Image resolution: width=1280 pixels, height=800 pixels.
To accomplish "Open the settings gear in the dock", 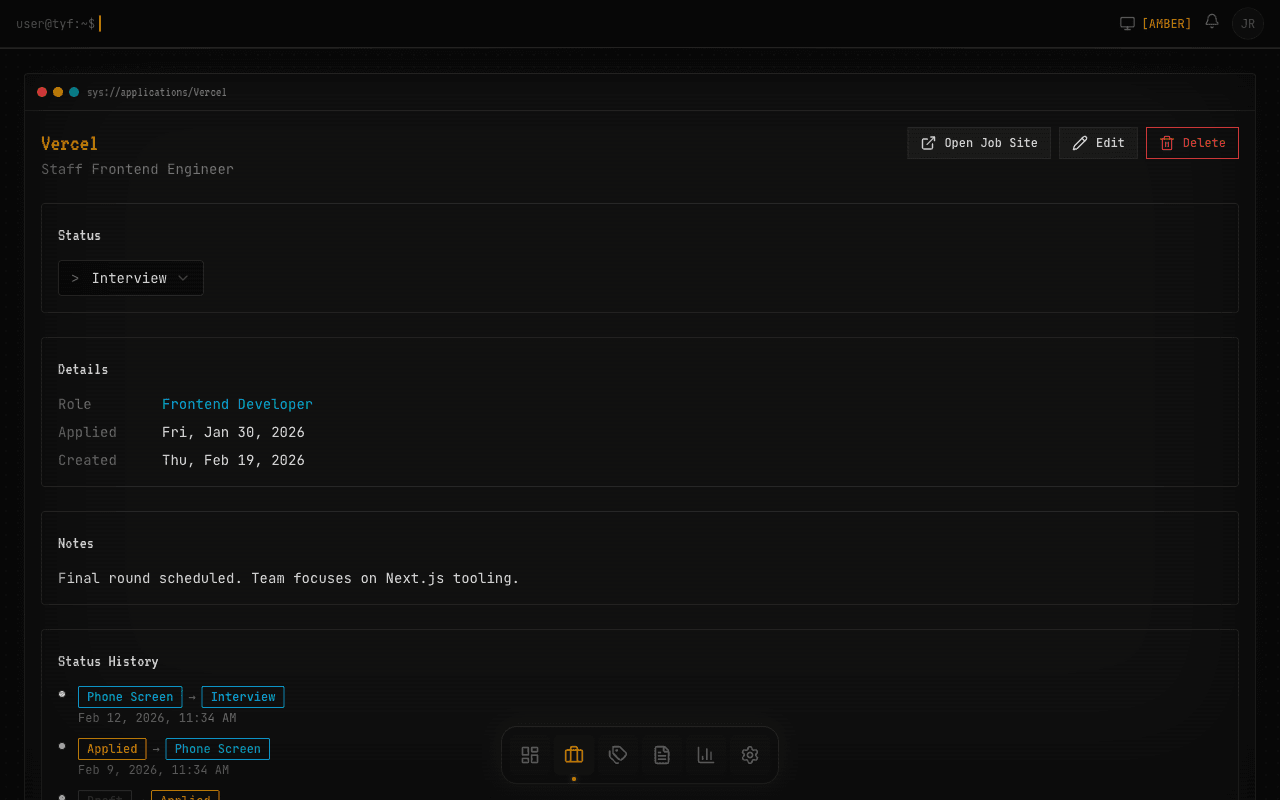I will pyautogui.click(x=750, y=755).
